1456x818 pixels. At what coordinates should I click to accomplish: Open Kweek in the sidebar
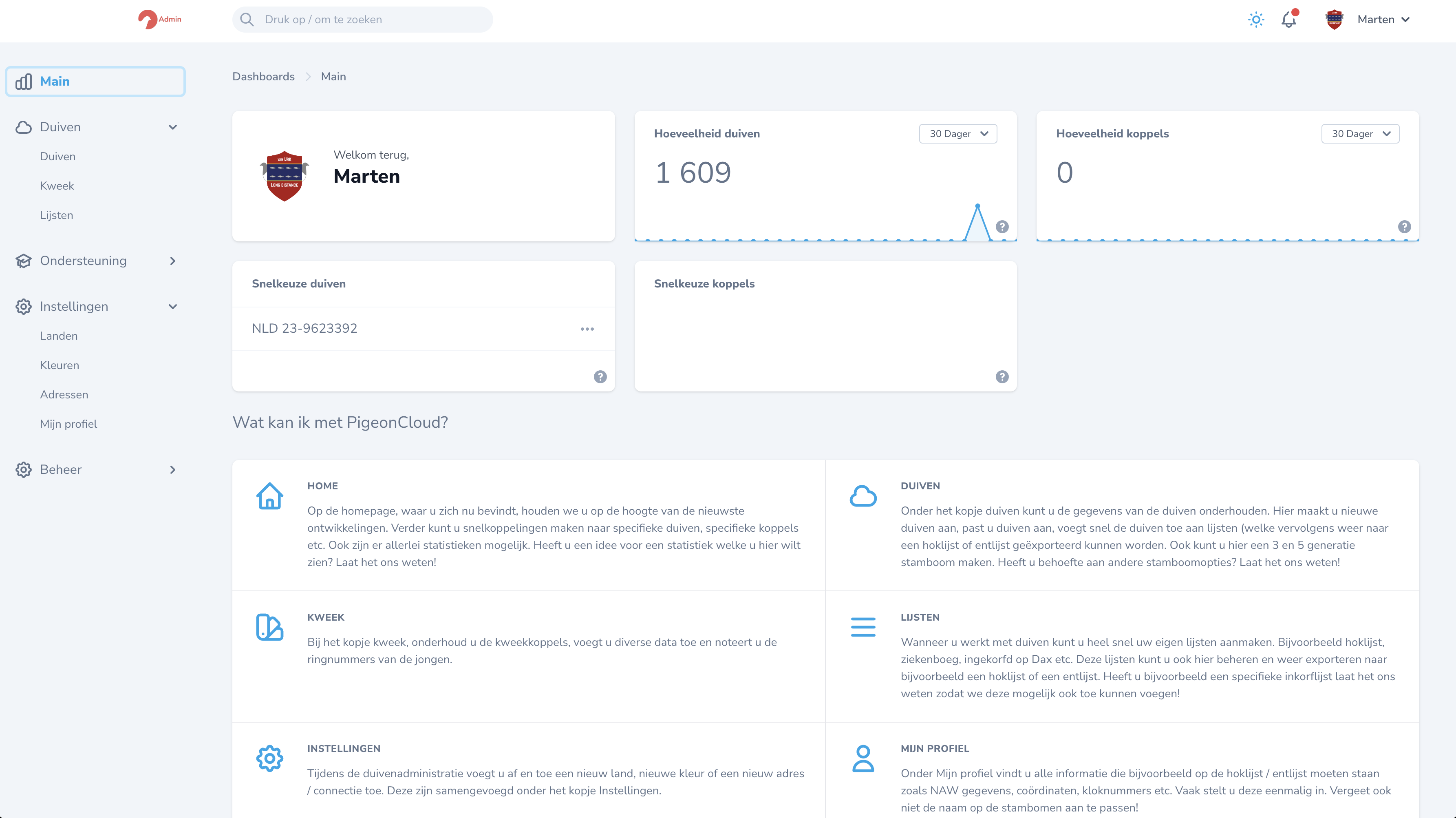tap(57, 186)
